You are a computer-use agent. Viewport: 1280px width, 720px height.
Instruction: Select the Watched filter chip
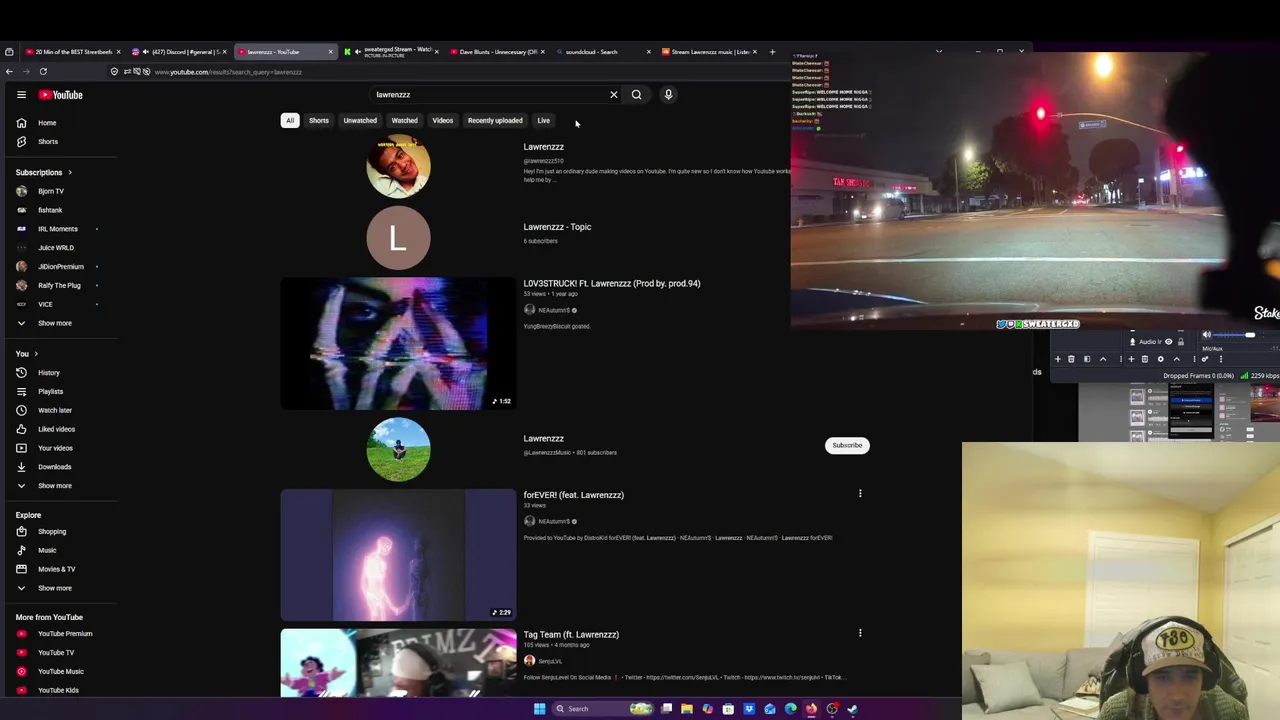405,121
